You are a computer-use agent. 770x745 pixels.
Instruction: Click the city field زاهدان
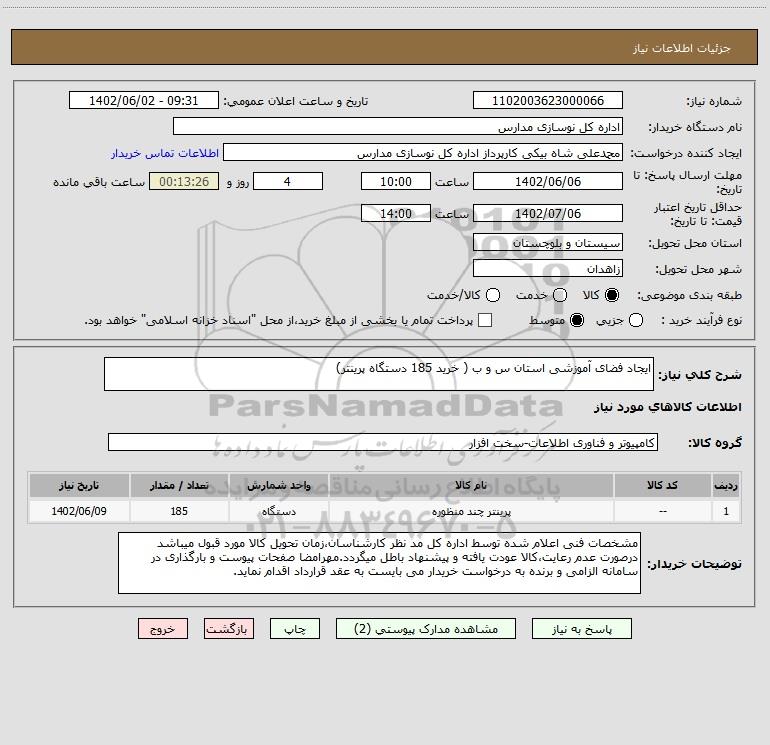pyautogui.click(x=548, y=269)
